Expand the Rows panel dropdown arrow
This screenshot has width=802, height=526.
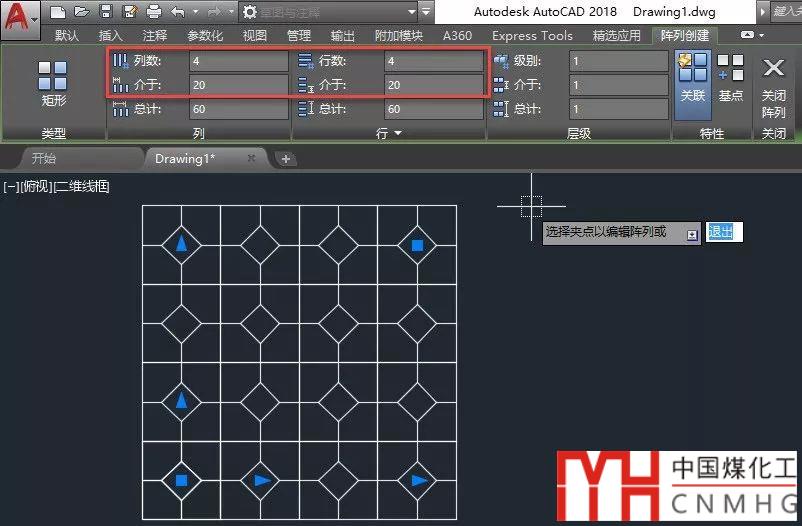(x=398, y=133)
